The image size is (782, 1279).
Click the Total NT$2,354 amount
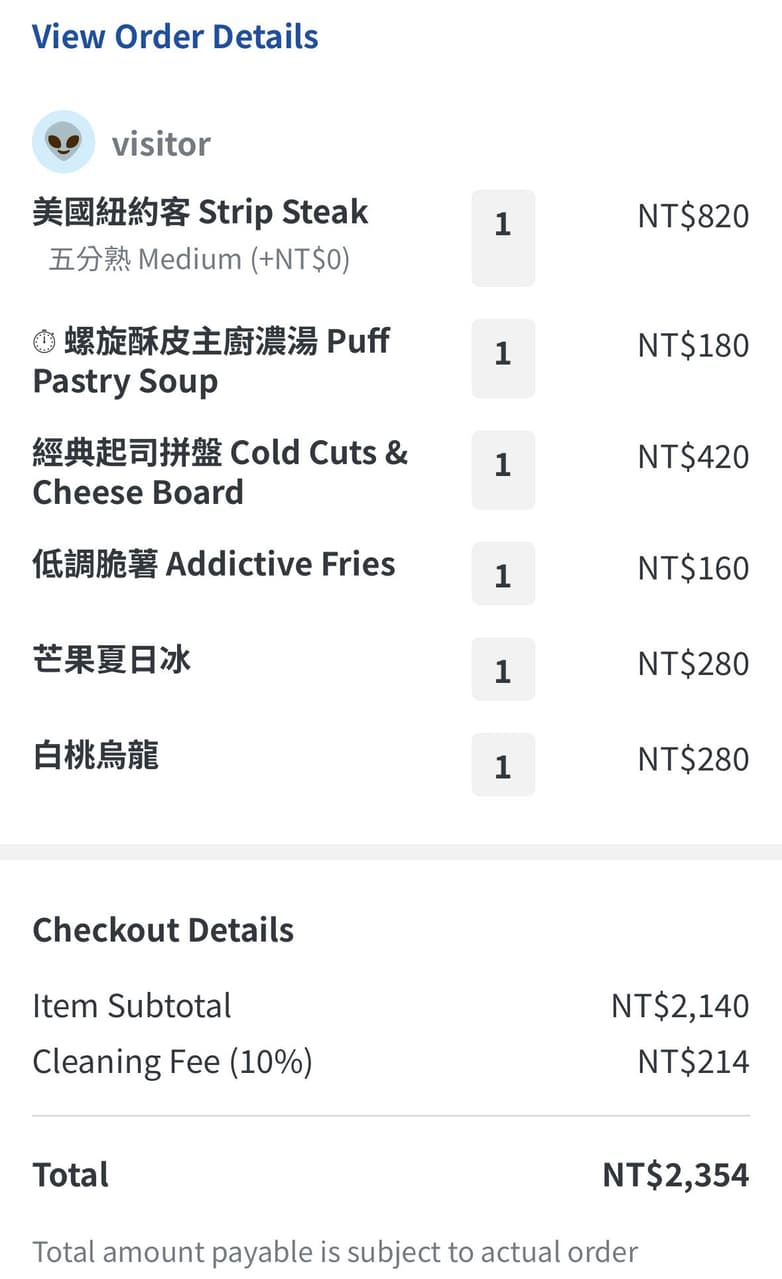point(675,1175)
